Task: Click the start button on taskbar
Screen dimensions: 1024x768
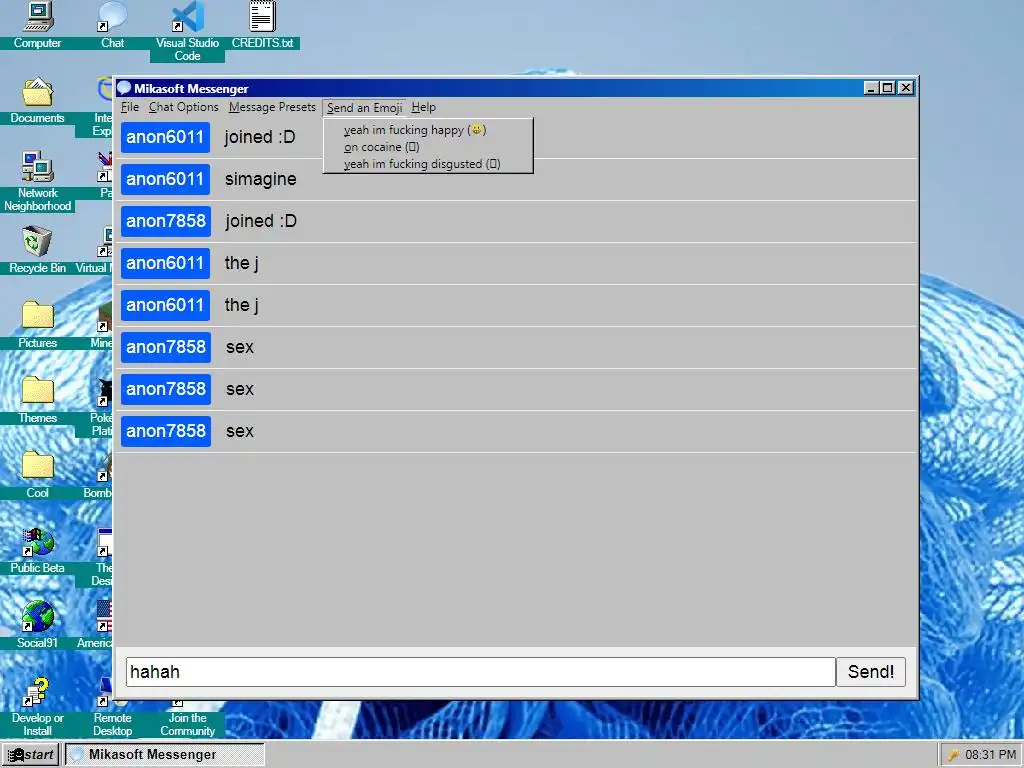Action: point(30,755)
